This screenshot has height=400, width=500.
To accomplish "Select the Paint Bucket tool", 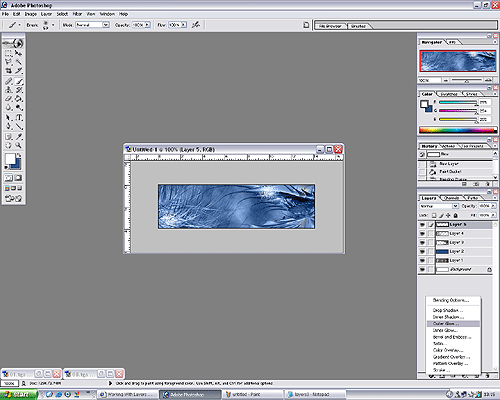I will click(19, 99).
